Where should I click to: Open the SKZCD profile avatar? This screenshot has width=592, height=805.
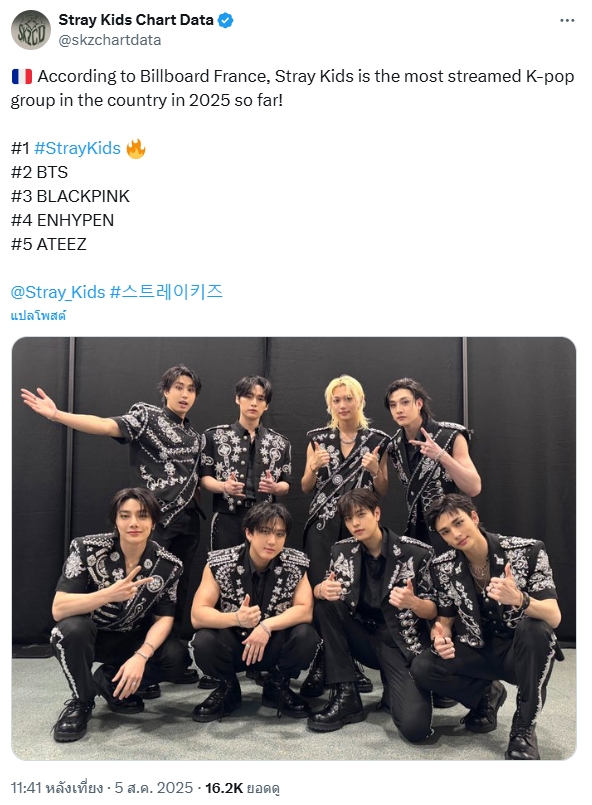click(31, 30)
